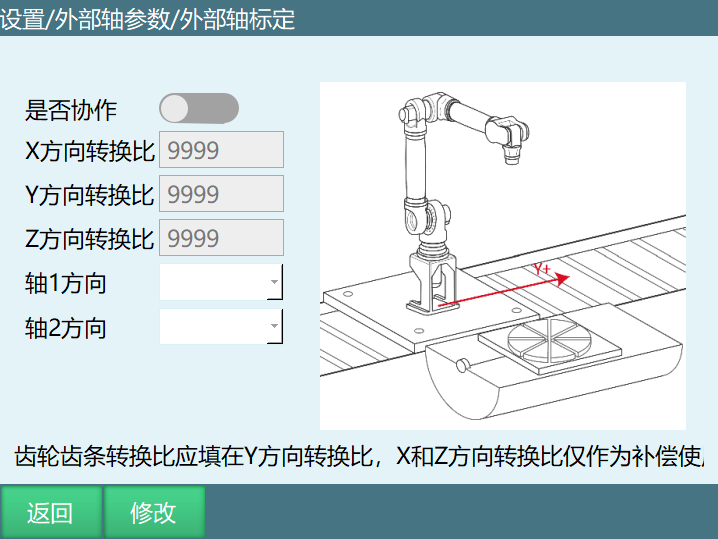Click the 修改 button
Image resolution: width=718 pixels, height=539 pixels.
click(154, 512)
